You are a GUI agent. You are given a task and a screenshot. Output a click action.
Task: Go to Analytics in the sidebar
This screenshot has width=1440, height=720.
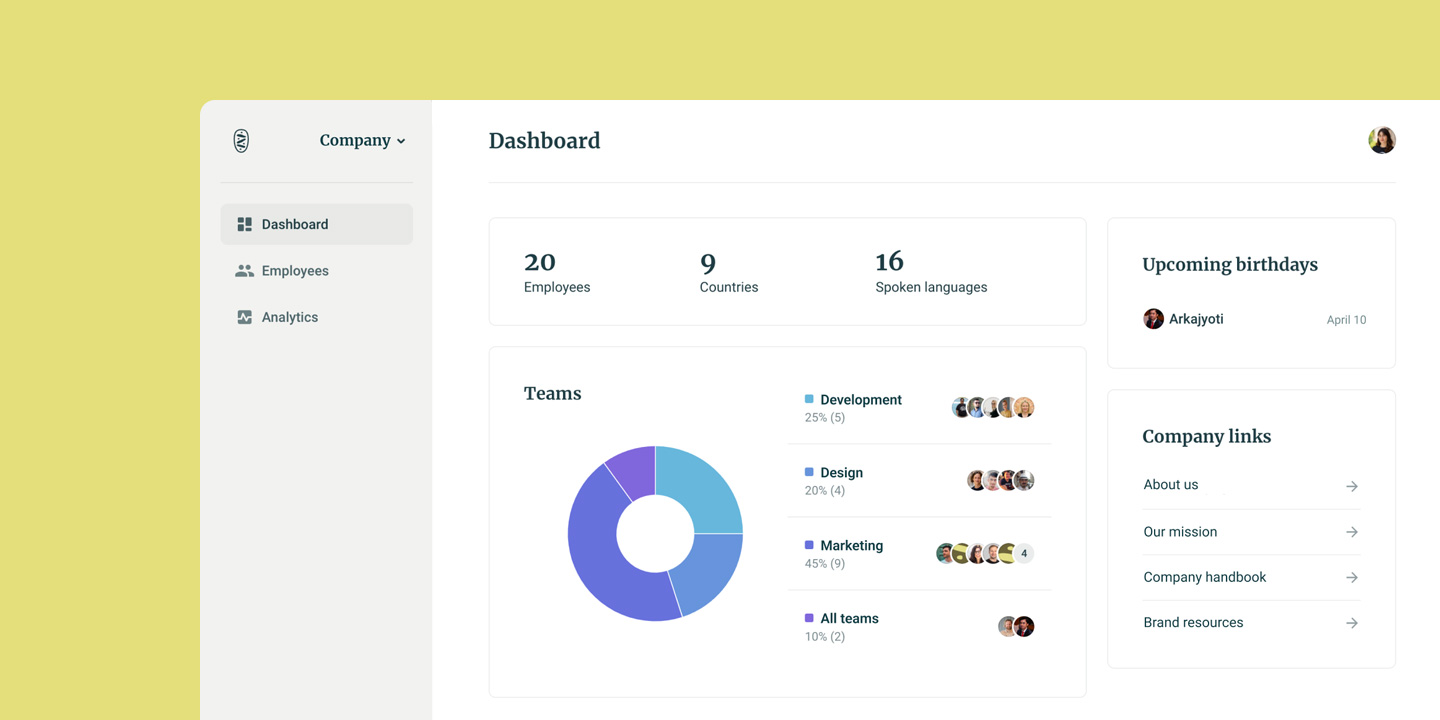point(316,317)
